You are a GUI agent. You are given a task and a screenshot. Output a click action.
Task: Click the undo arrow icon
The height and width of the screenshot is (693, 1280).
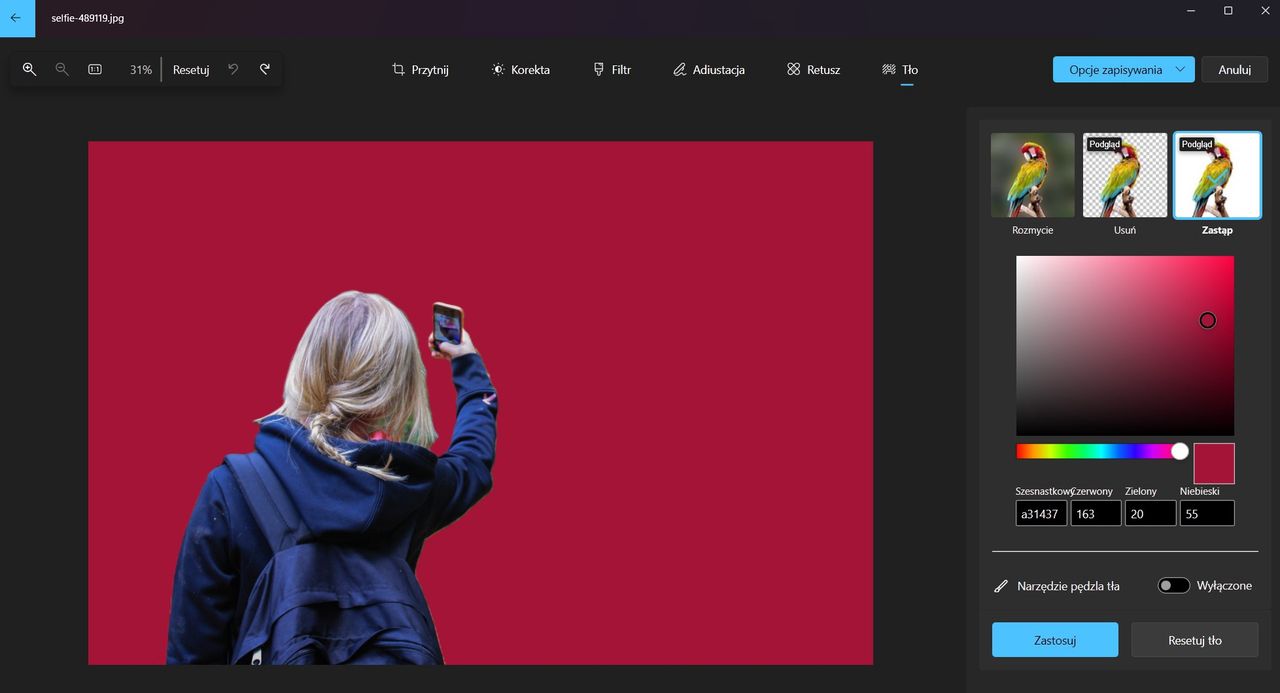pyautogui.click(x=233, y=69)
